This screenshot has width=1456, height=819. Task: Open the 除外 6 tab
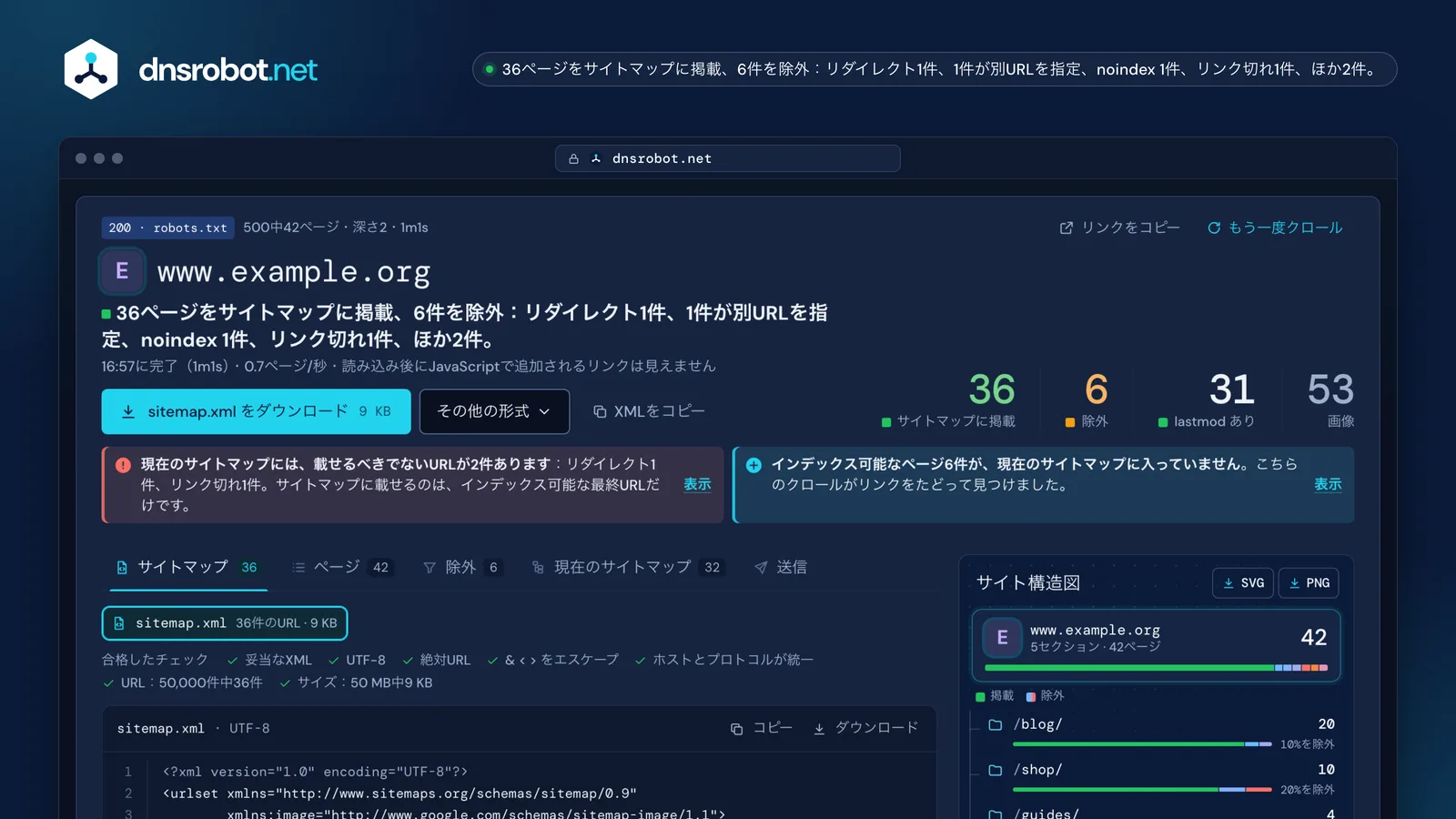tap(462, 567)
